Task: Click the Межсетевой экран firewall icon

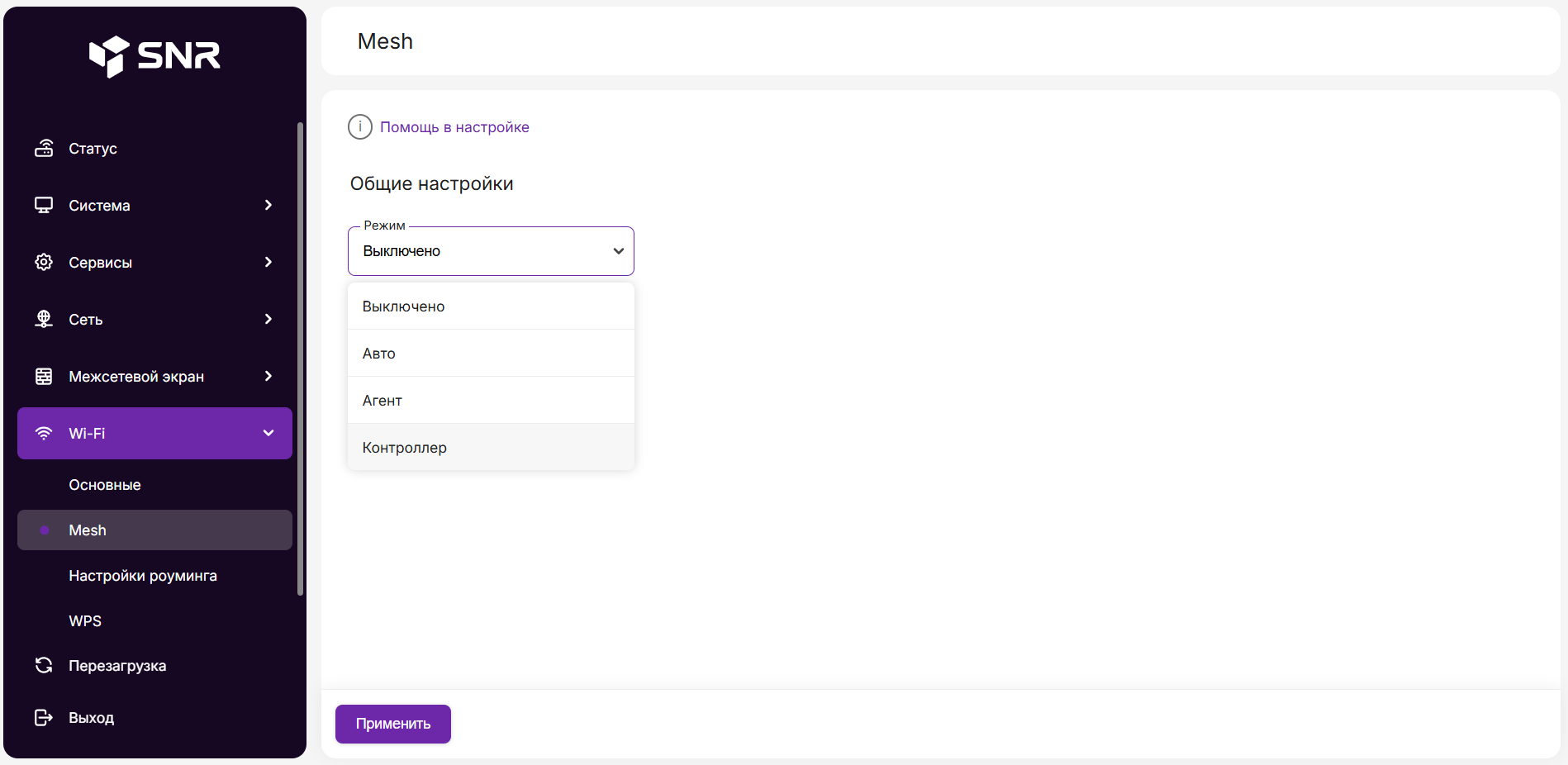Action: pyautogui.click(x=44, y=377)
